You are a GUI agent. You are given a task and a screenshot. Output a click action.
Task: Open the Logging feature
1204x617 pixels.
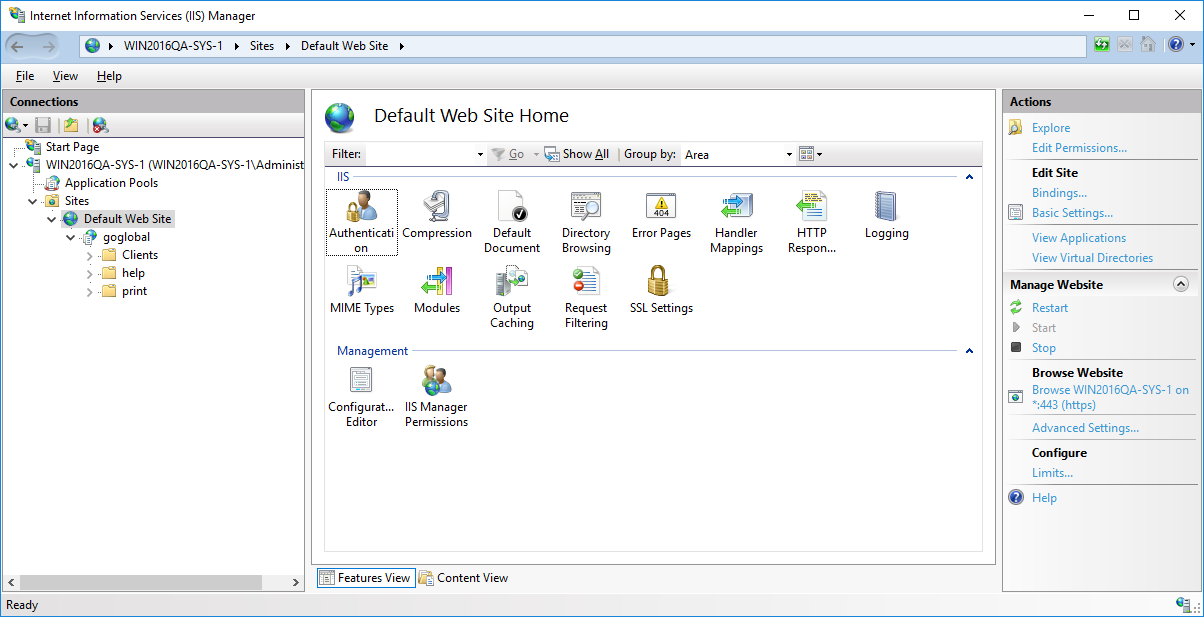[x=887, y=215]
